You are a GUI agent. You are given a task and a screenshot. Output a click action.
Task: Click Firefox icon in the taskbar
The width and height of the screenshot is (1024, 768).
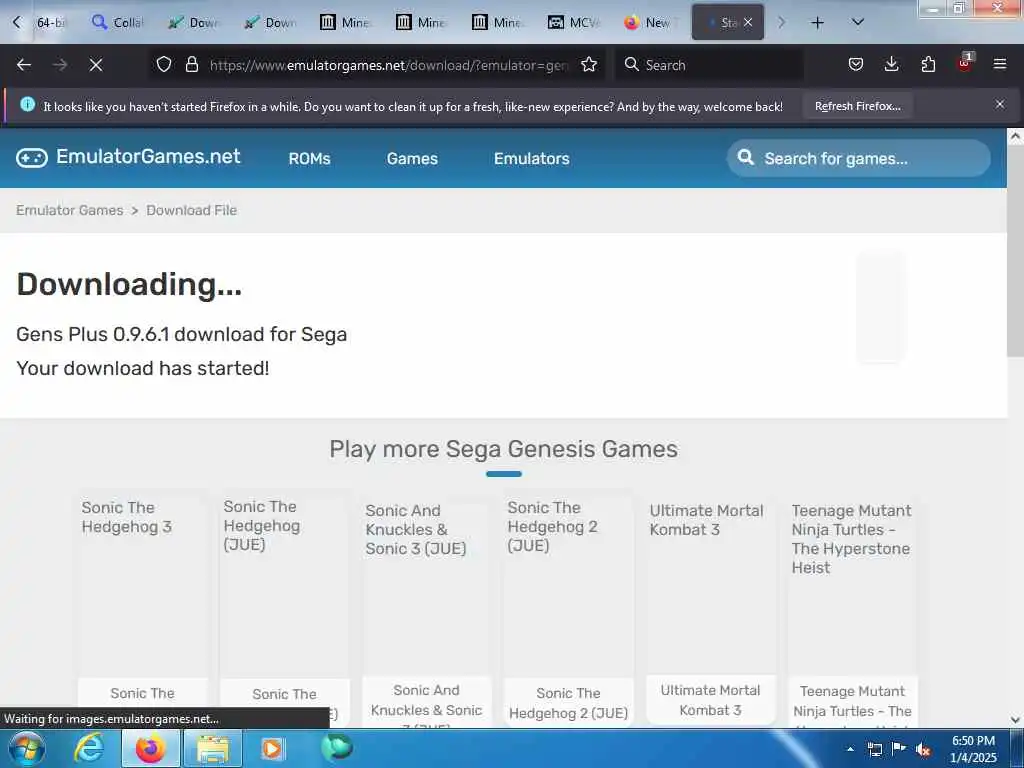150,748
